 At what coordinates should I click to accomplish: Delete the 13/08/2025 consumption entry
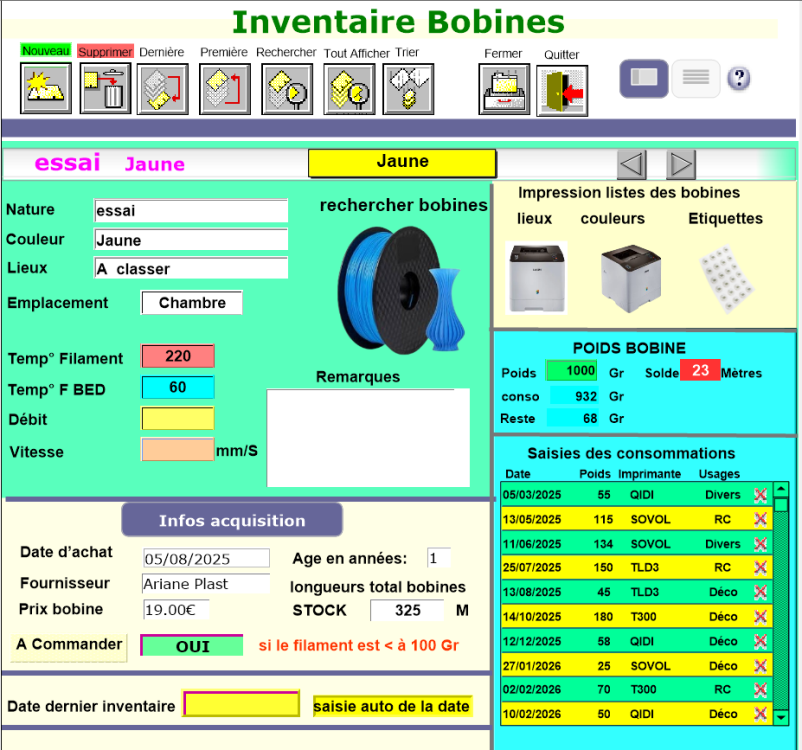761,592
